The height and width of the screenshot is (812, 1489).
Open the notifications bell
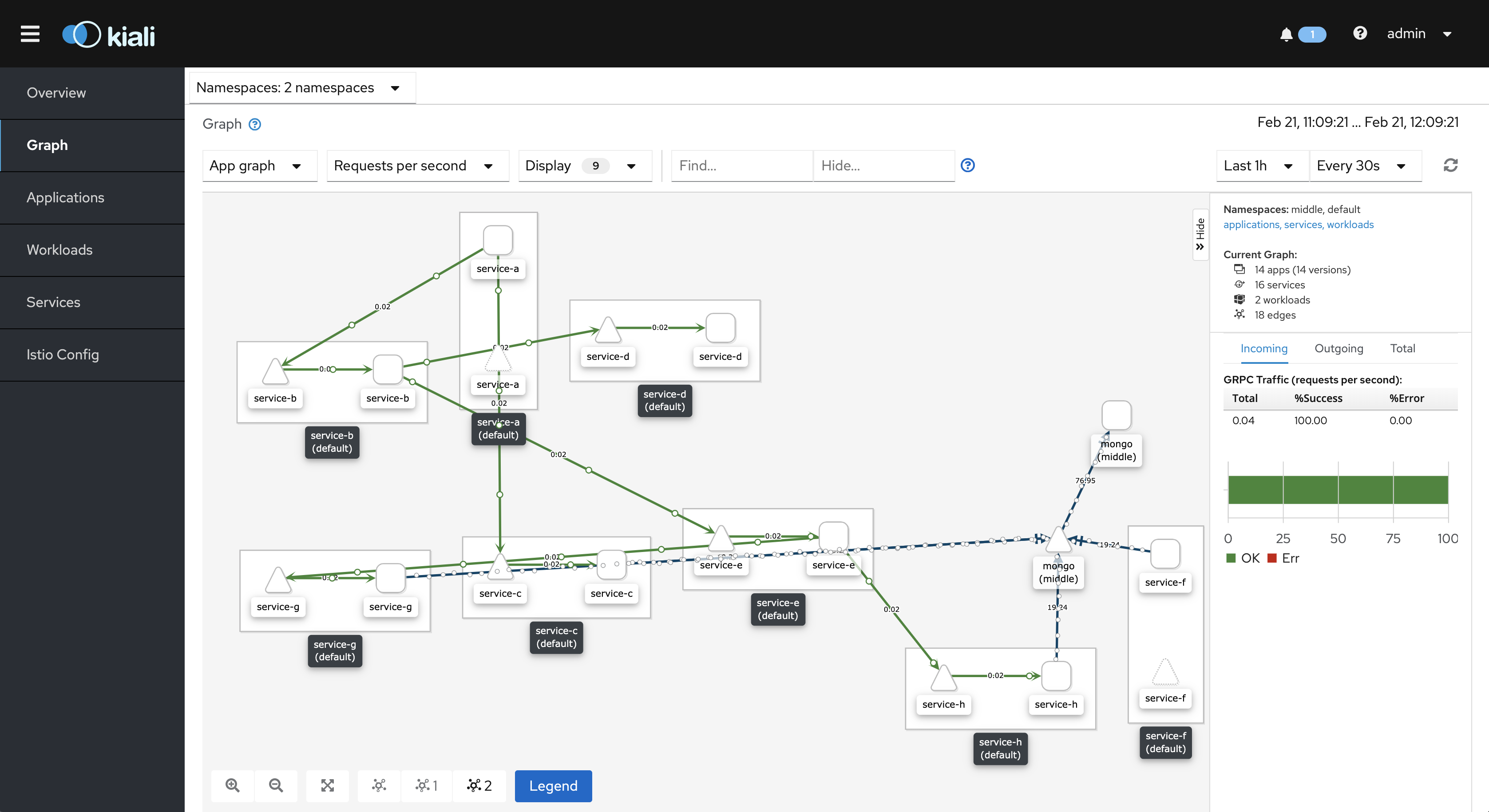pos(1286,35)
